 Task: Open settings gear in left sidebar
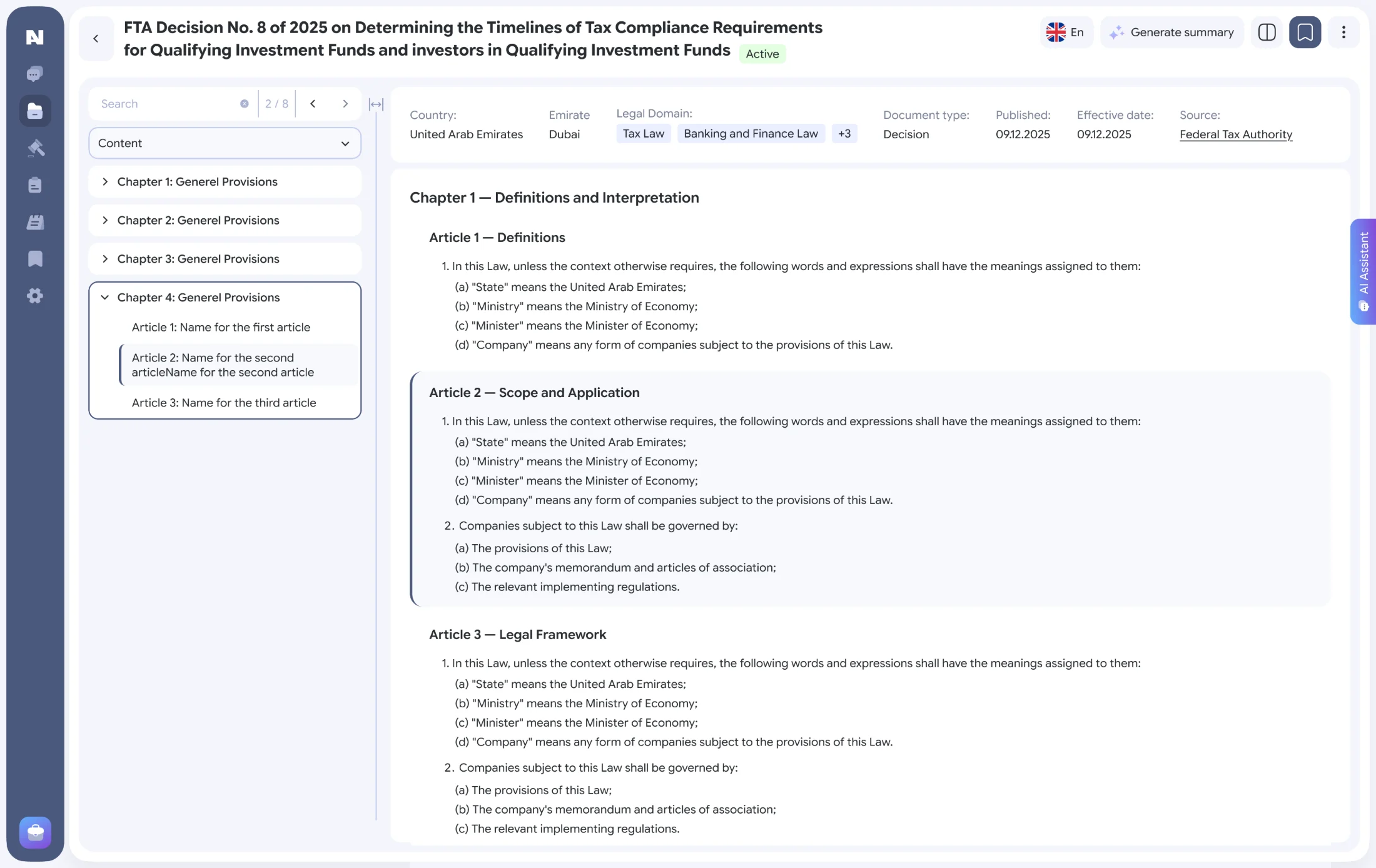(x=35, y=296)
